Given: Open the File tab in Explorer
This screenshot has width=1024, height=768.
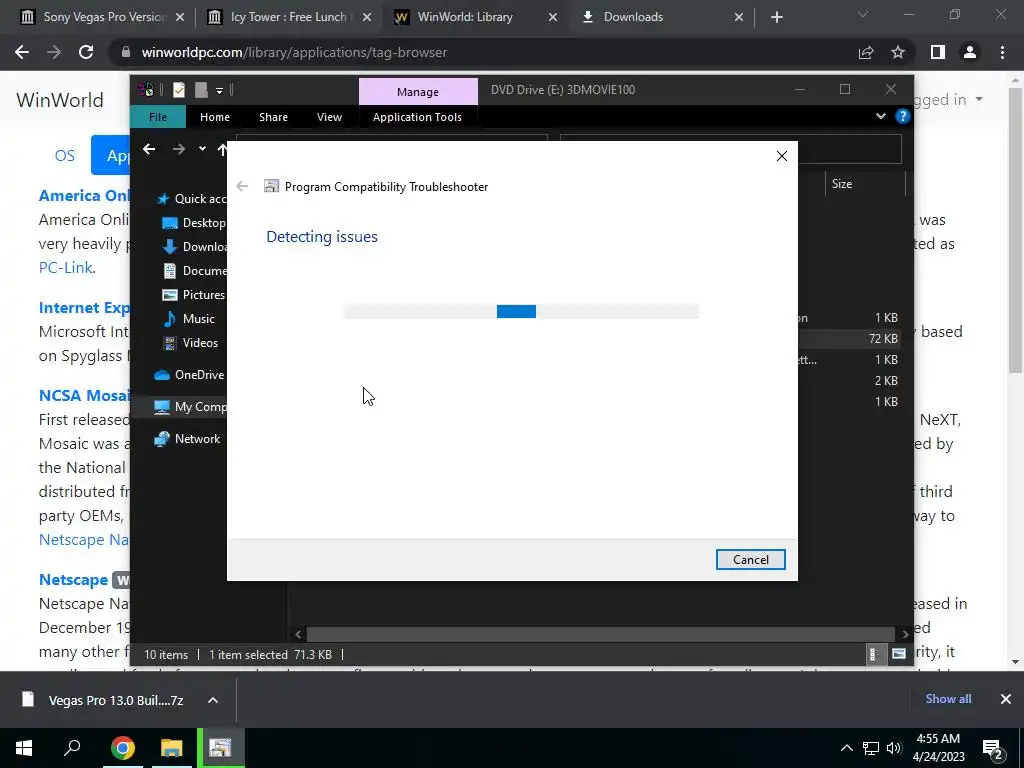Looking at the screenshot, I should tap(158, 117).
